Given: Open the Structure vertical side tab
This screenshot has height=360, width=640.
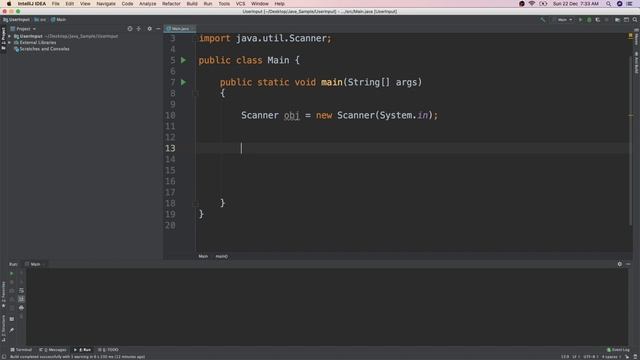Looking at the screenshot, I should pyautogui.click(x=3, y=328).
